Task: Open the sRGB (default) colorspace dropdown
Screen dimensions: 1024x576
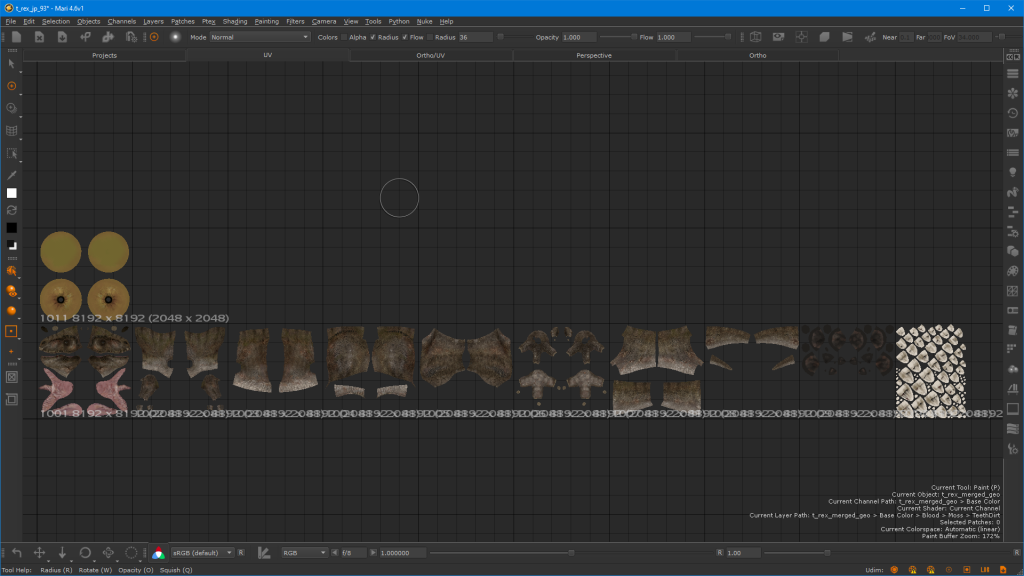Action: pyautogui.click(x=202, y=552)
